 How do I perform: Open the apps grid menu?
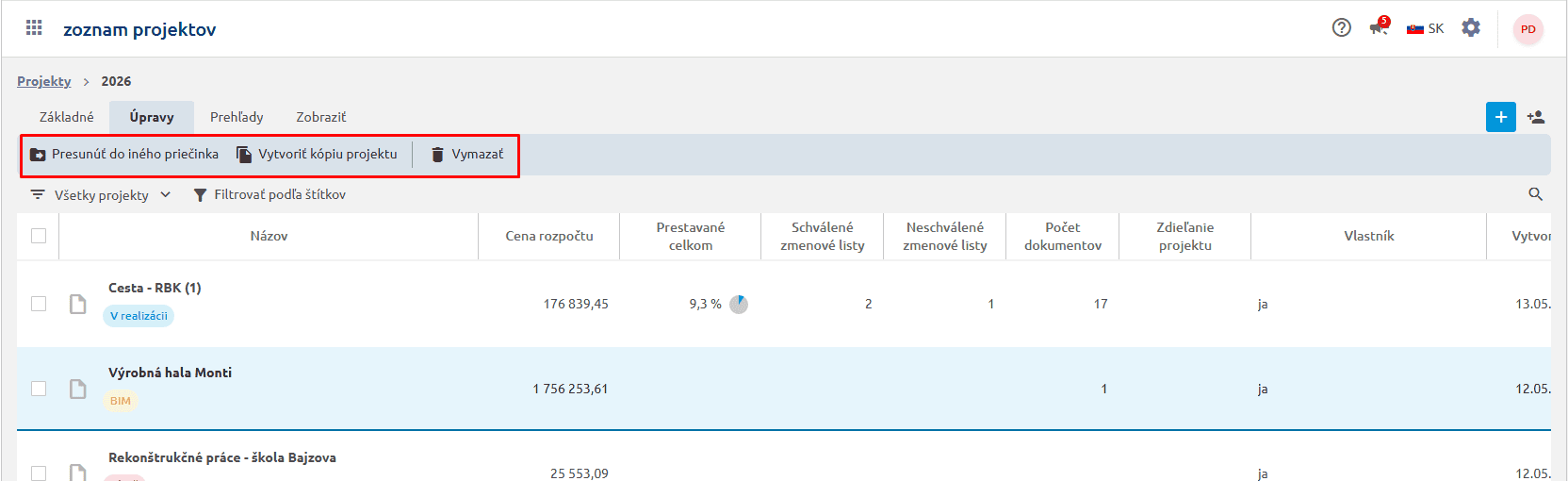[34, 28]
